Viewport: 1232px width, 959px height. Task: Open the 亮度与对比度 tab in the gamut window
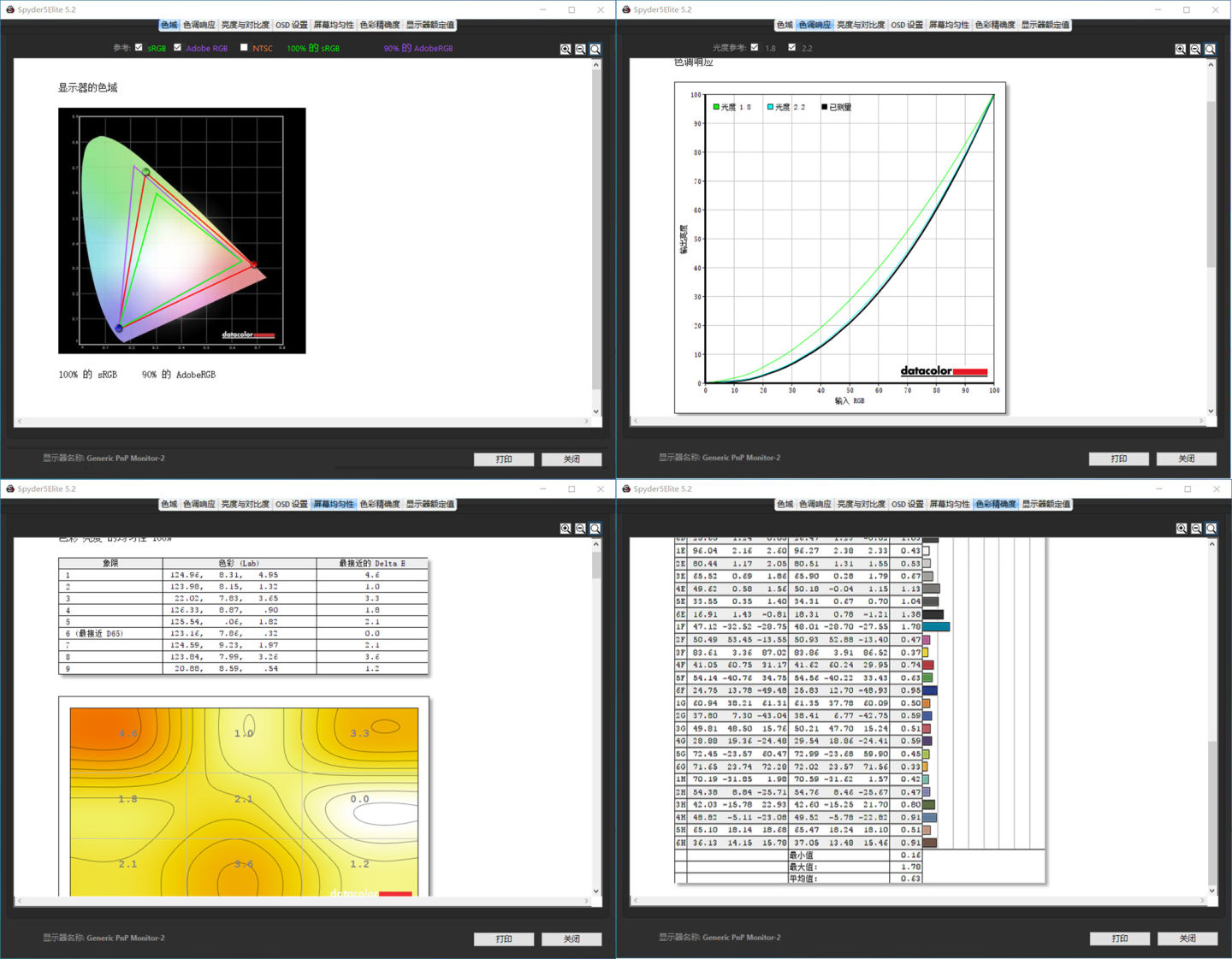[246, 25]
